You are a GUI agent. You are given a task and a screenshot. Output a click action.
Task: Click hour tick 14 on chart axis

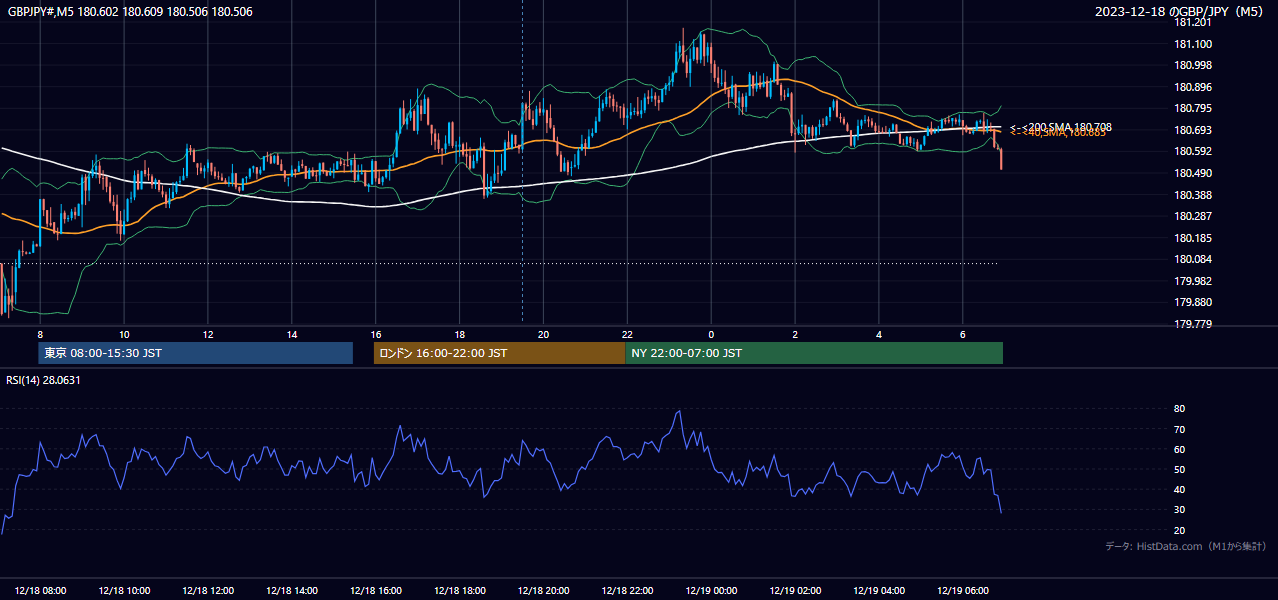click(x=292, y=334)
